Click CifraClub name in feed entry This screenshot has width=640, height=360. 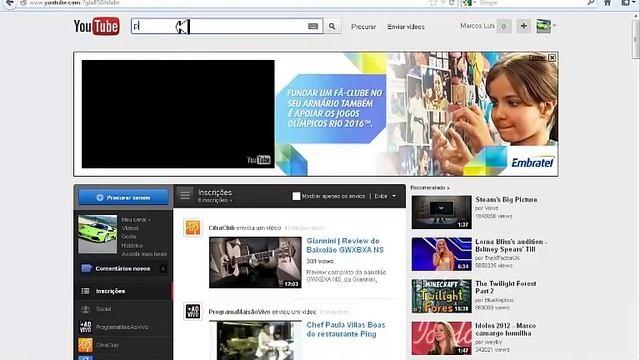(x=221, y=228)
